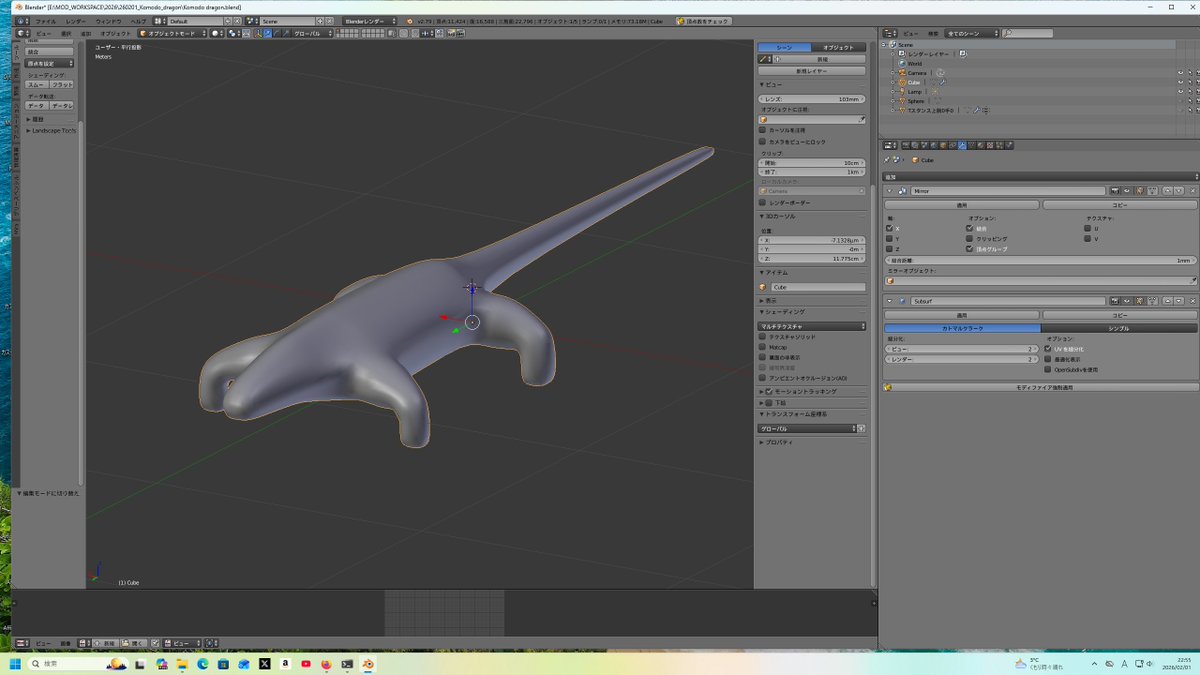The image size is (1200, 675).
Task: Enable the Mirror Z axis checkbox
Action: tap(890, 249)
